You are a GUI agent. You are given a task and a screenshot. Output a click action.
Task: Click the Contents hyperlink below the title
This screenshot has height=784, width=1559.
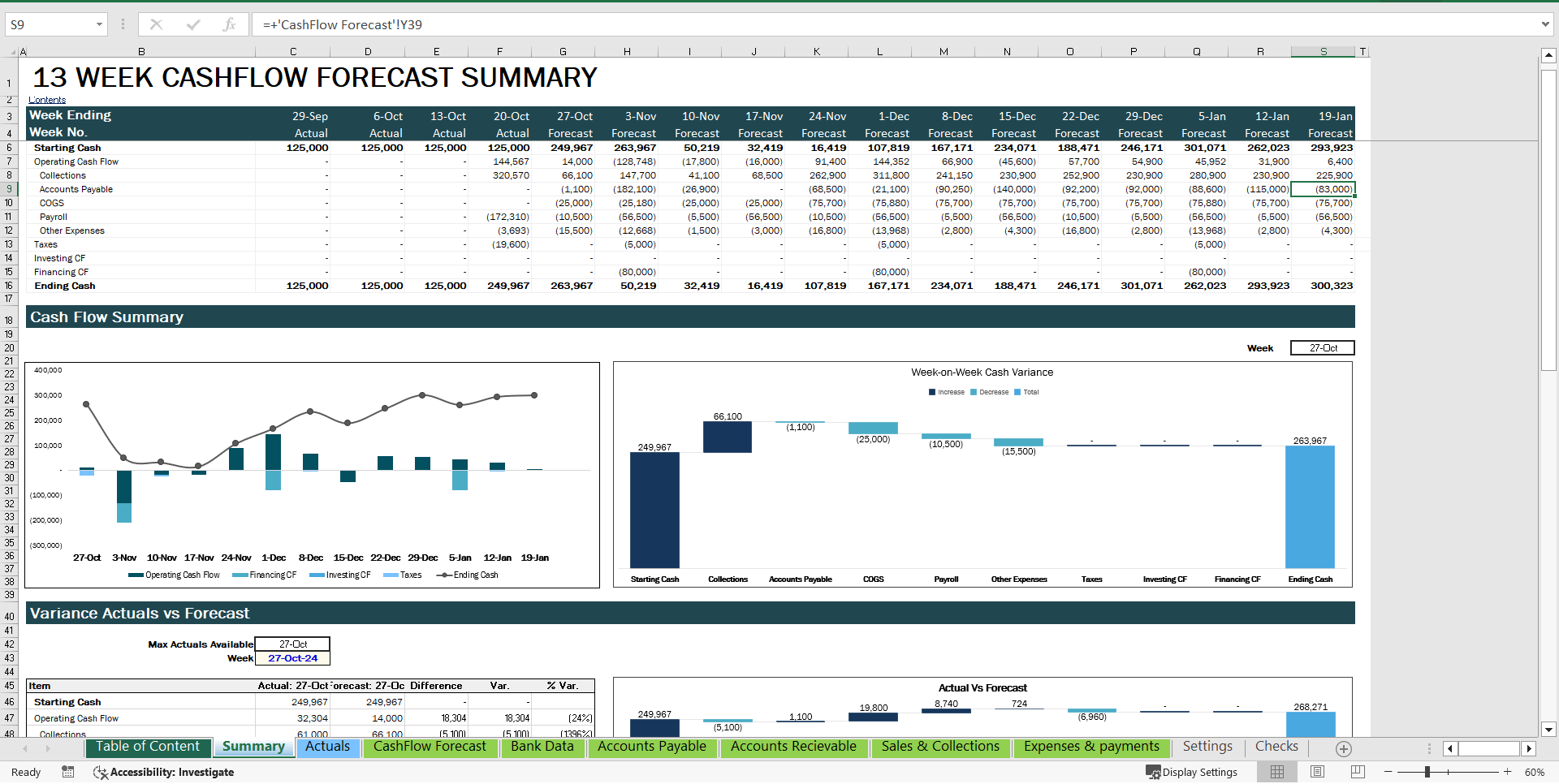pos(46,99)
